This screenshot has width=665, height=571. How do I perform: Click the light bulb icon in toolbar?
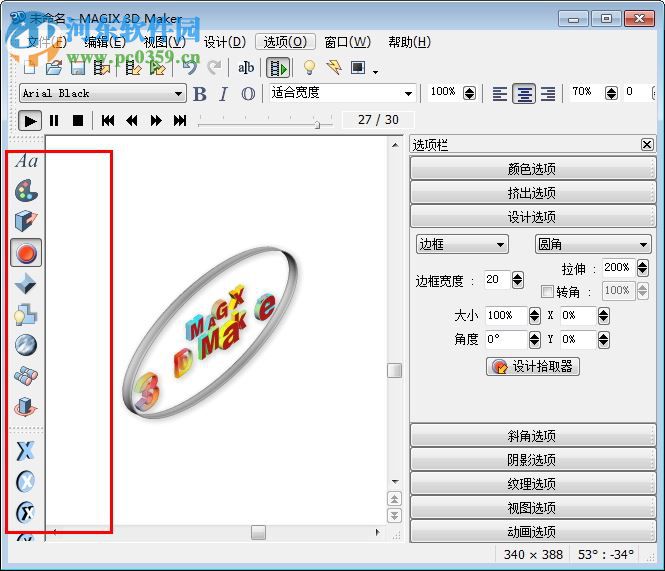point(310,67)
